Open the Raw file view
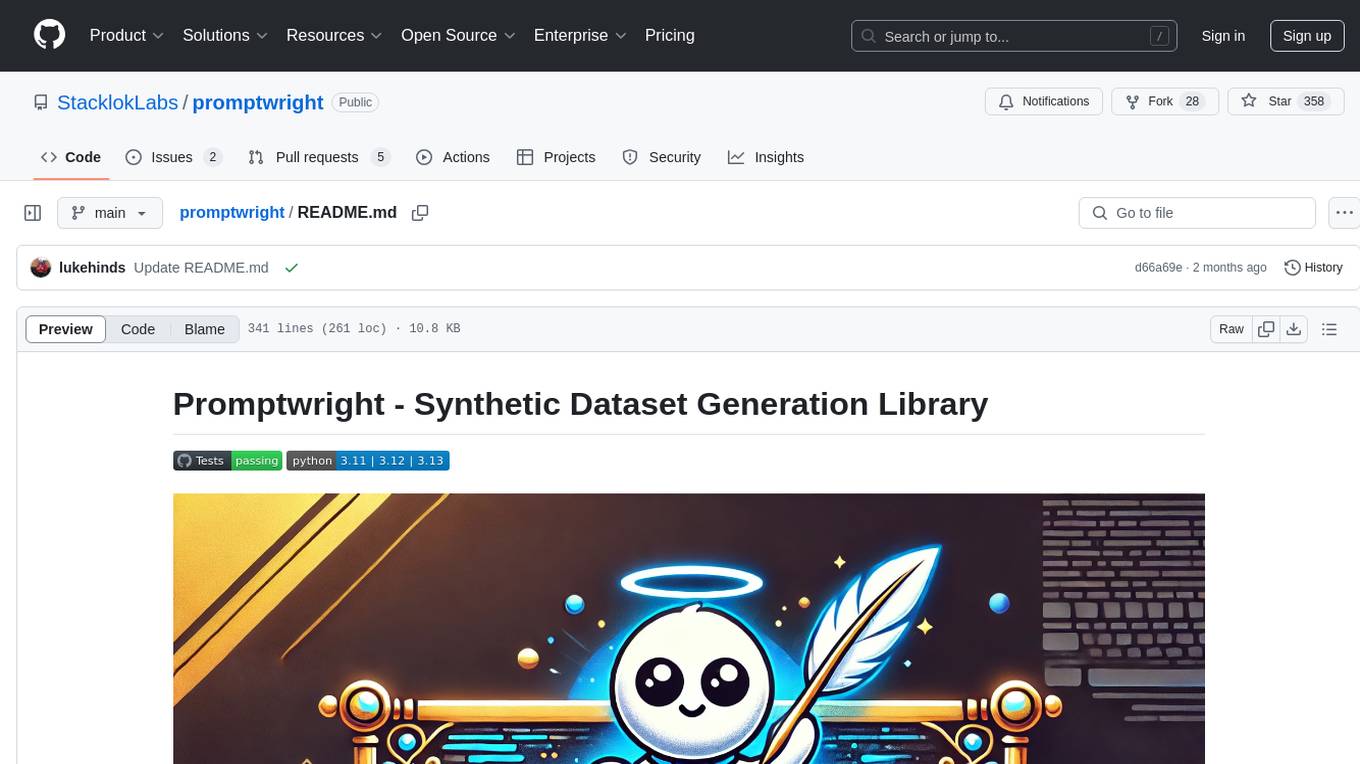The image size is (1360, 764). pyautogui.click(x=1231, y=329)
